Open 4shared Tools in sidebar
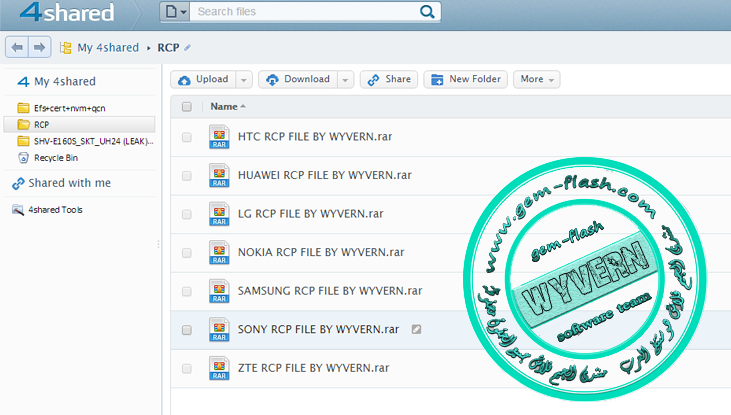Viewport: 731px width, 415px height. point(55,210)
